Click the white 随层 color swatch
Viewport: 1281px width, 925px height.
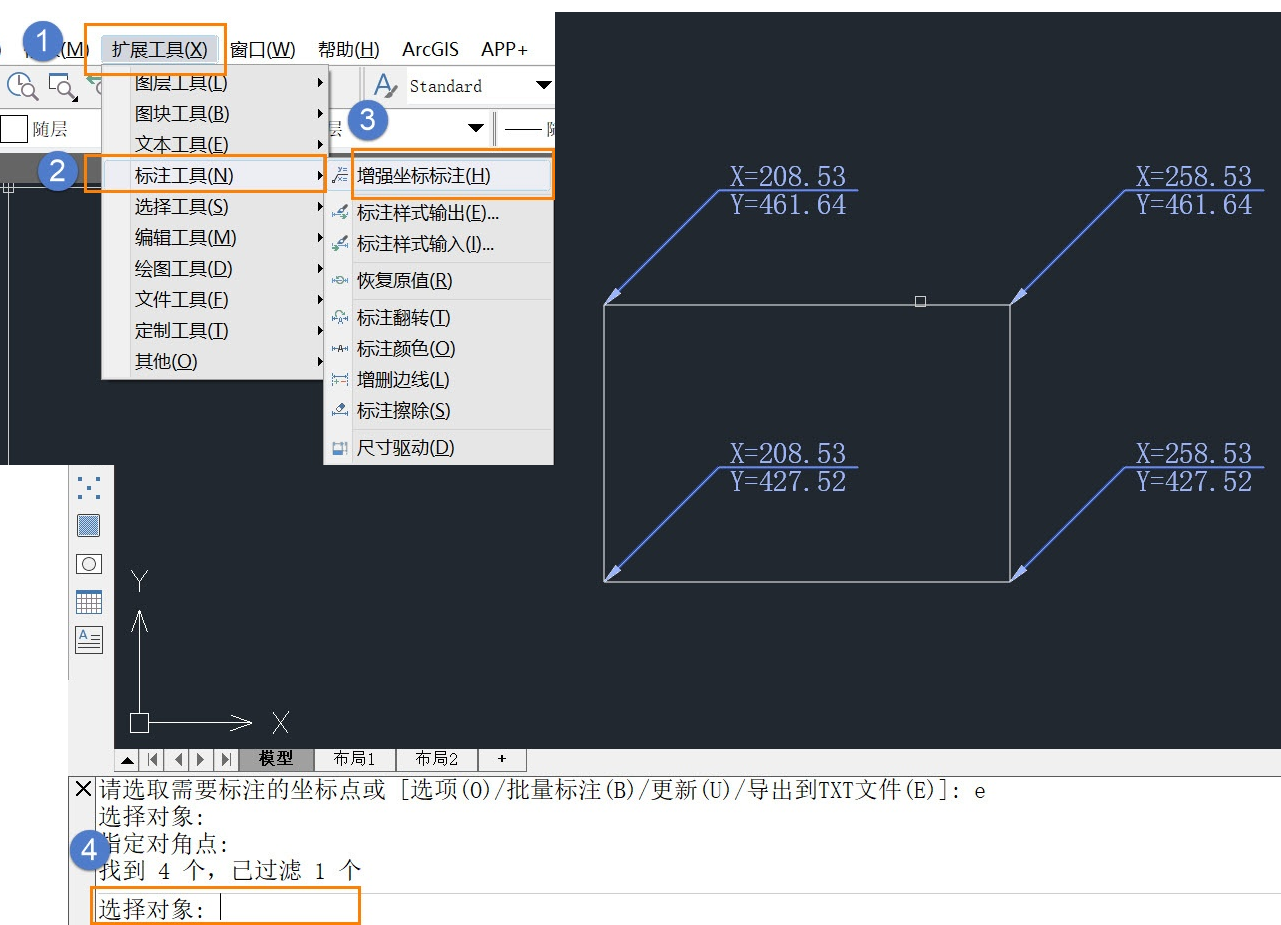(14, 129)
